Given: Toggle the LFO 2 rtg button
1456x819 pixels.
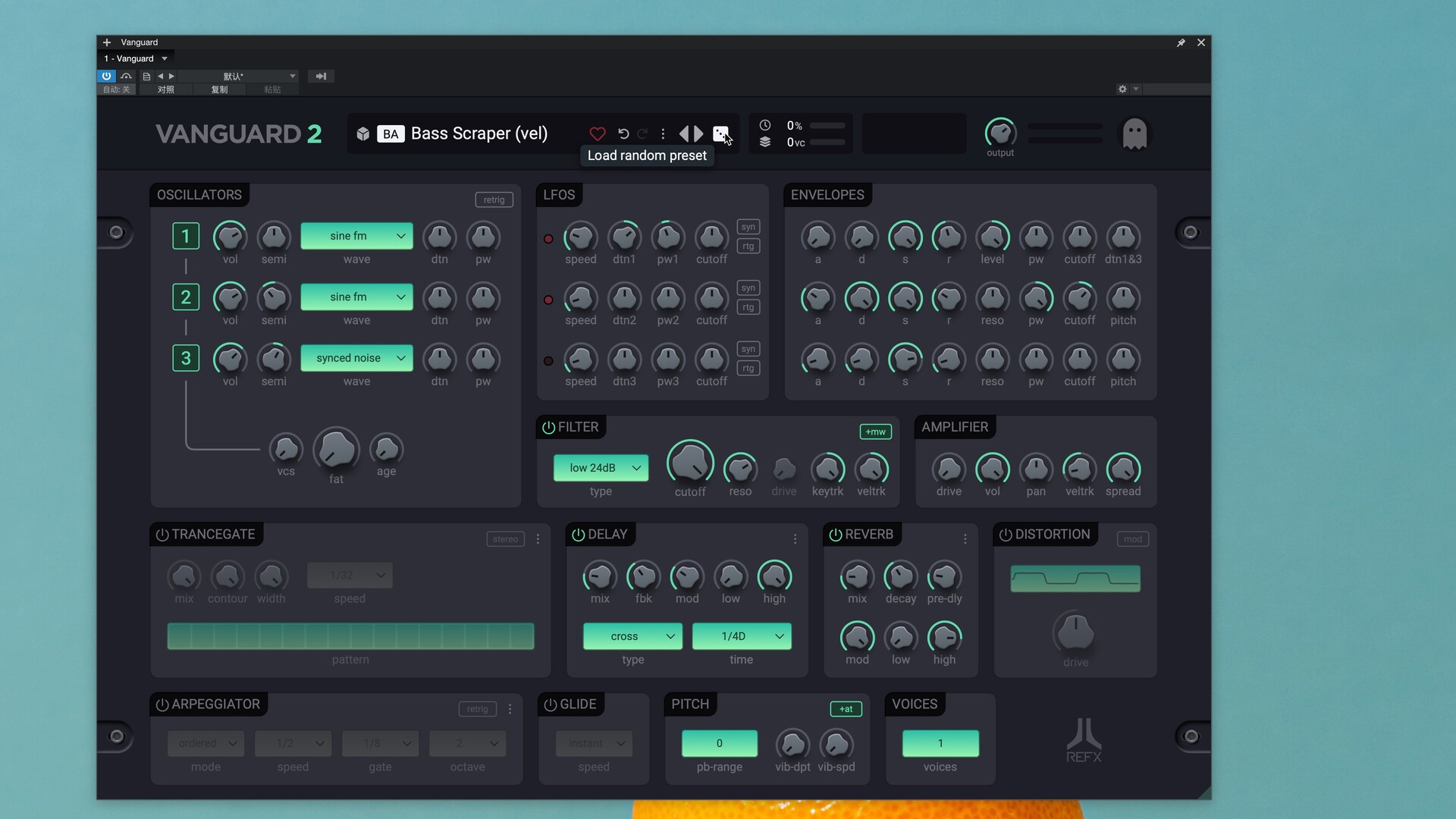Looking at the screenshot, I should 748,307.
